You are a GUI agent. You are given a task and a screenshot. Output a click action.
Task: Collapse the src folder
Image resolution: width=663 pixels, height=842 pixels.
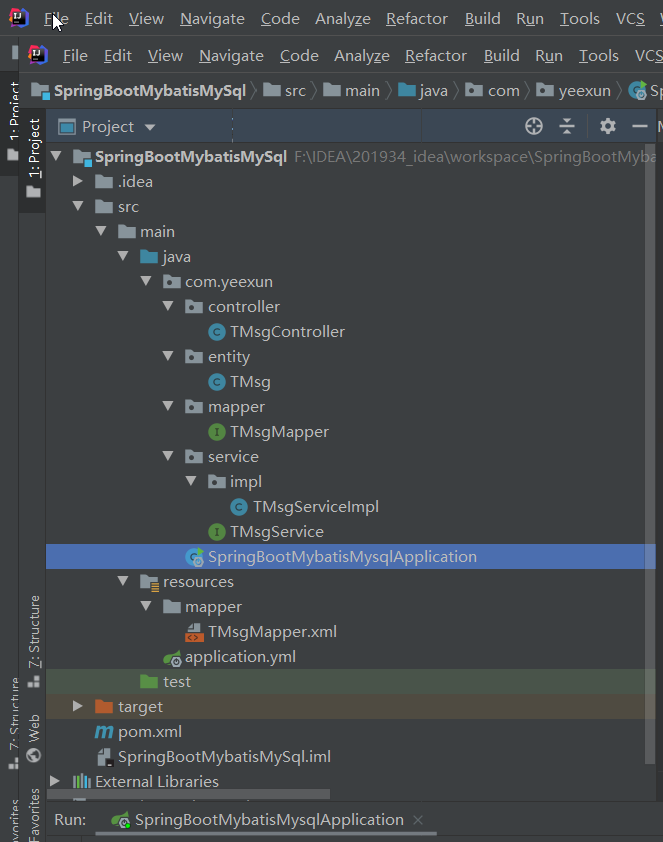[77, 206]
